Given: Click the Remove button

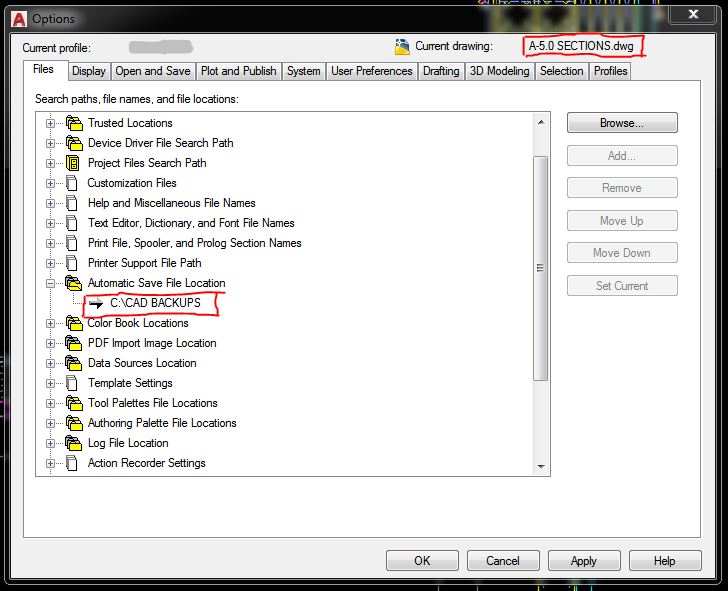Looking at the screenshot, I should (622, 188).
